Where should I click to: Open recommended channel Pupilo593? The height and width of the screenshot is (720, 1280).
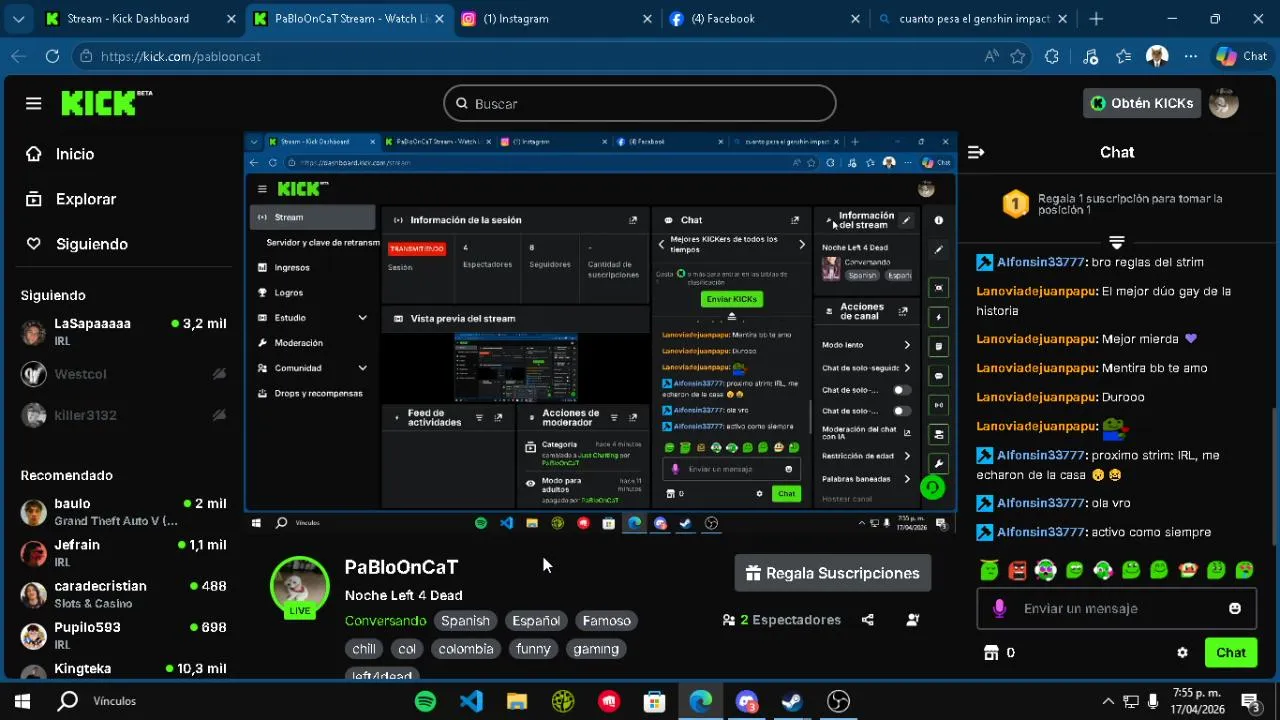124,635
